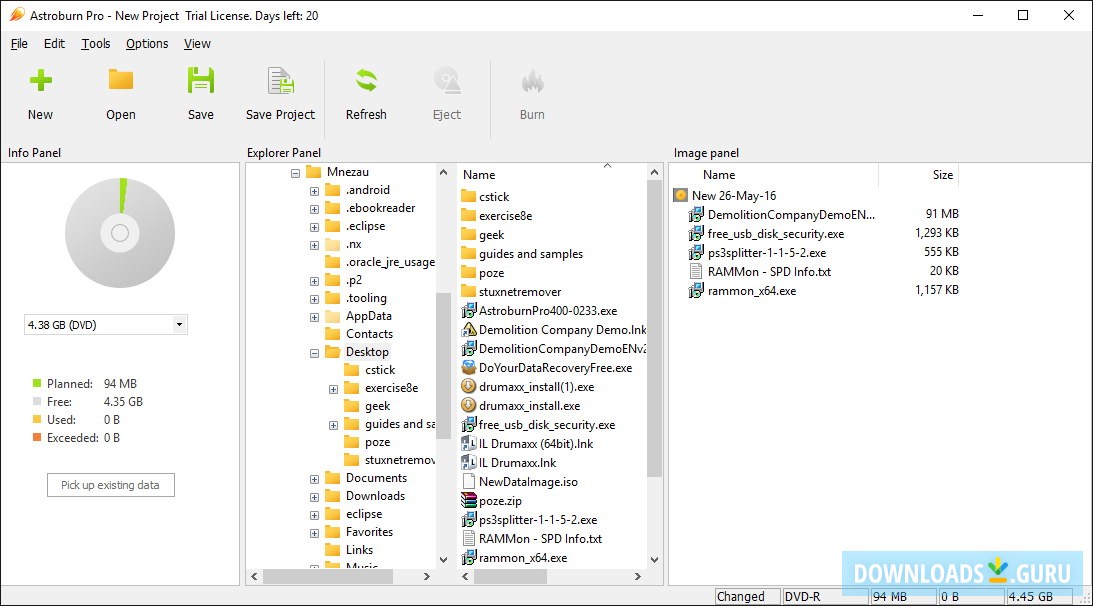Collapse the Desktop folder in Explorer Panel
The width and height of the screenshot is (1093, 606).
coord(312,351)
